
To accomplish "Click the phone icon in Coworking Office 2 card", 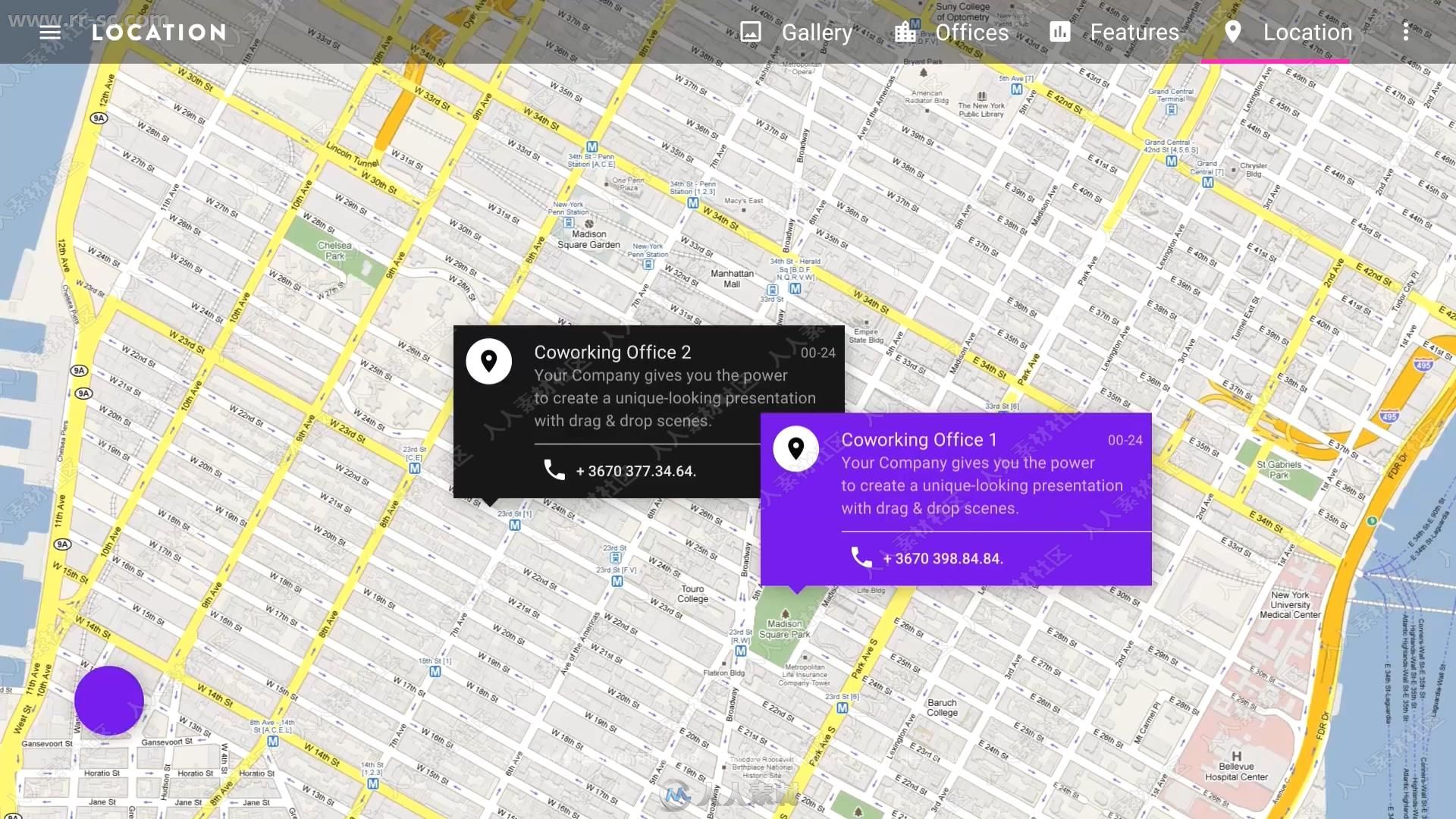I will pyautogui.click(x=554, y=470).
